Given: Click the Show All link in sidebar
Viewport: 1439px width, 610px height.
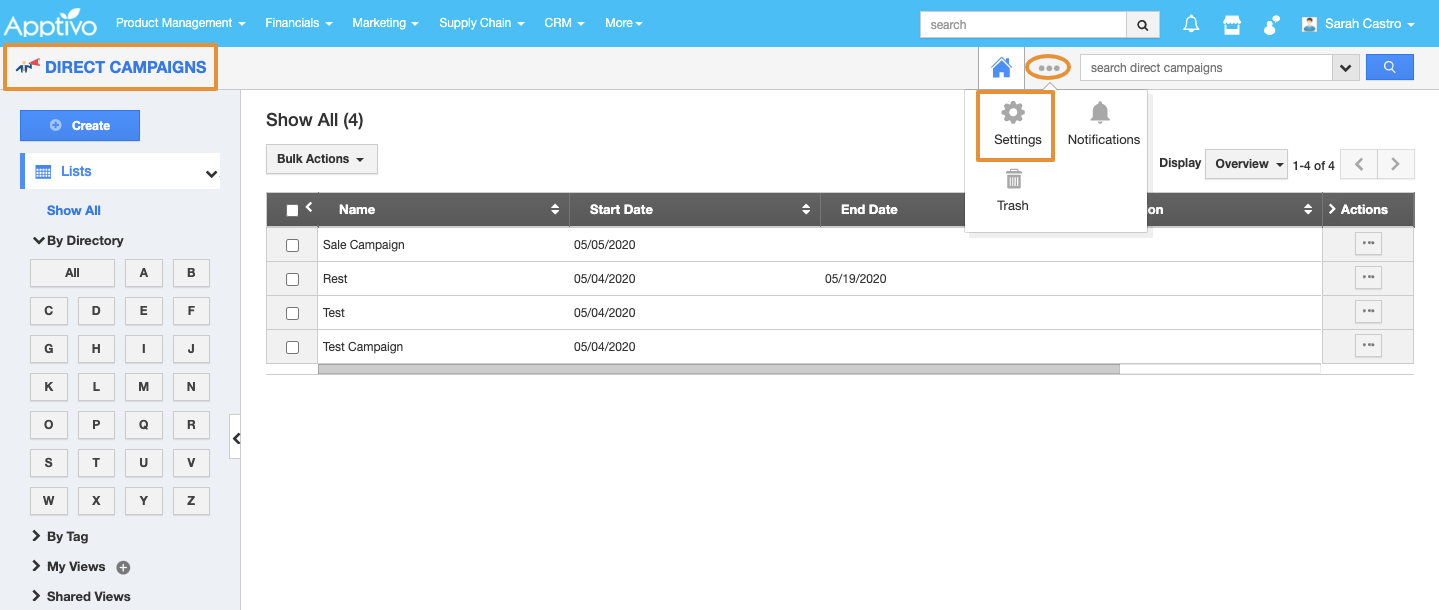Looking at the screenshot, I should pos(74,211).
